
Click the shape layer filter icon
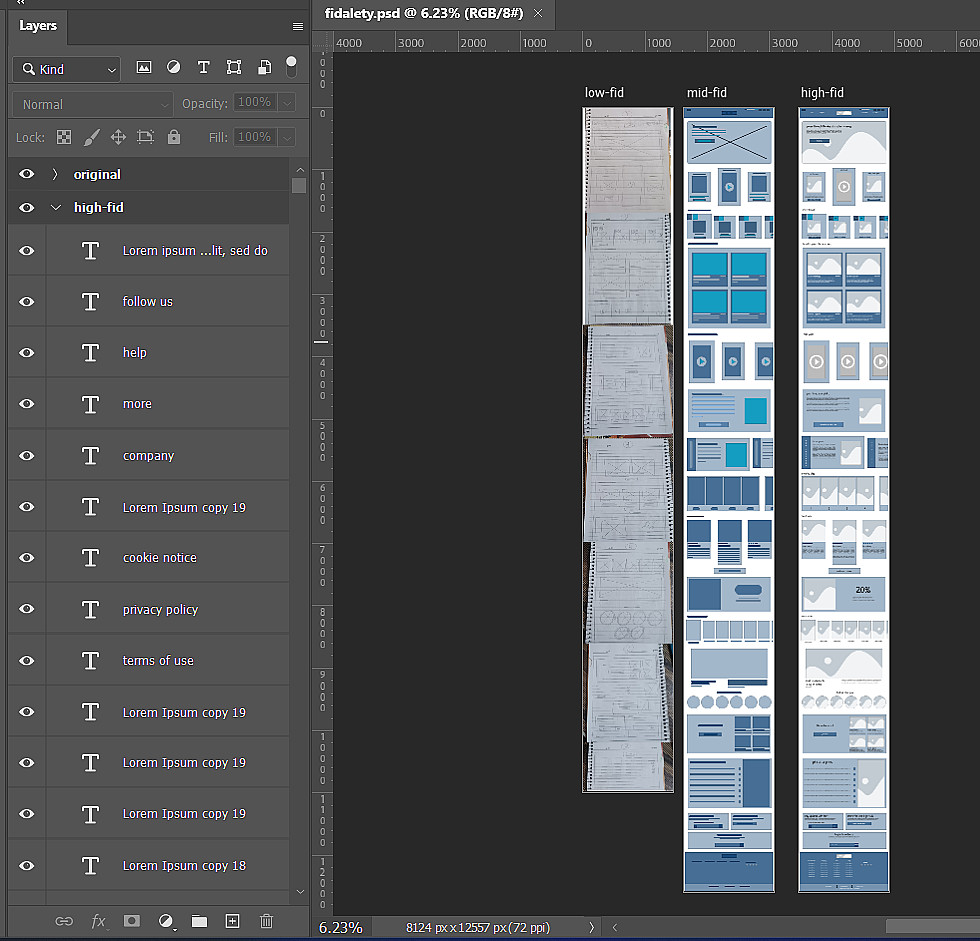coord(234,68)
